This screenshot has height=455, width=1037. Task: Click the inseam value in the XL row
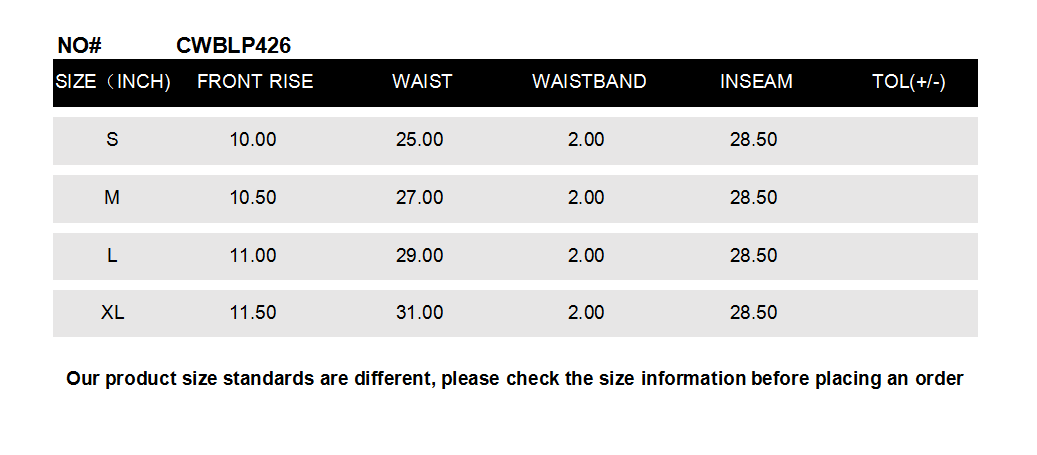(x=753, y=313)
